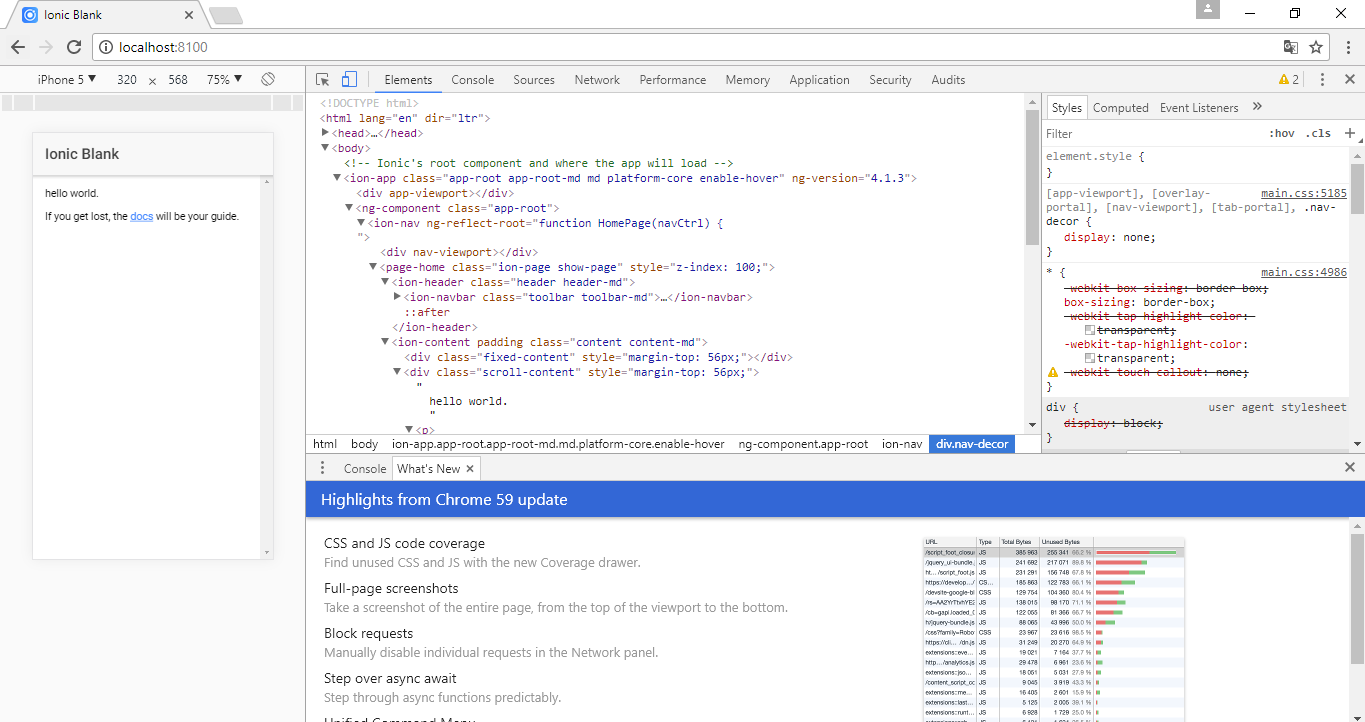Switch to Event Listeners tab
Viewport: 1365px width, 722px height.
1199,108
